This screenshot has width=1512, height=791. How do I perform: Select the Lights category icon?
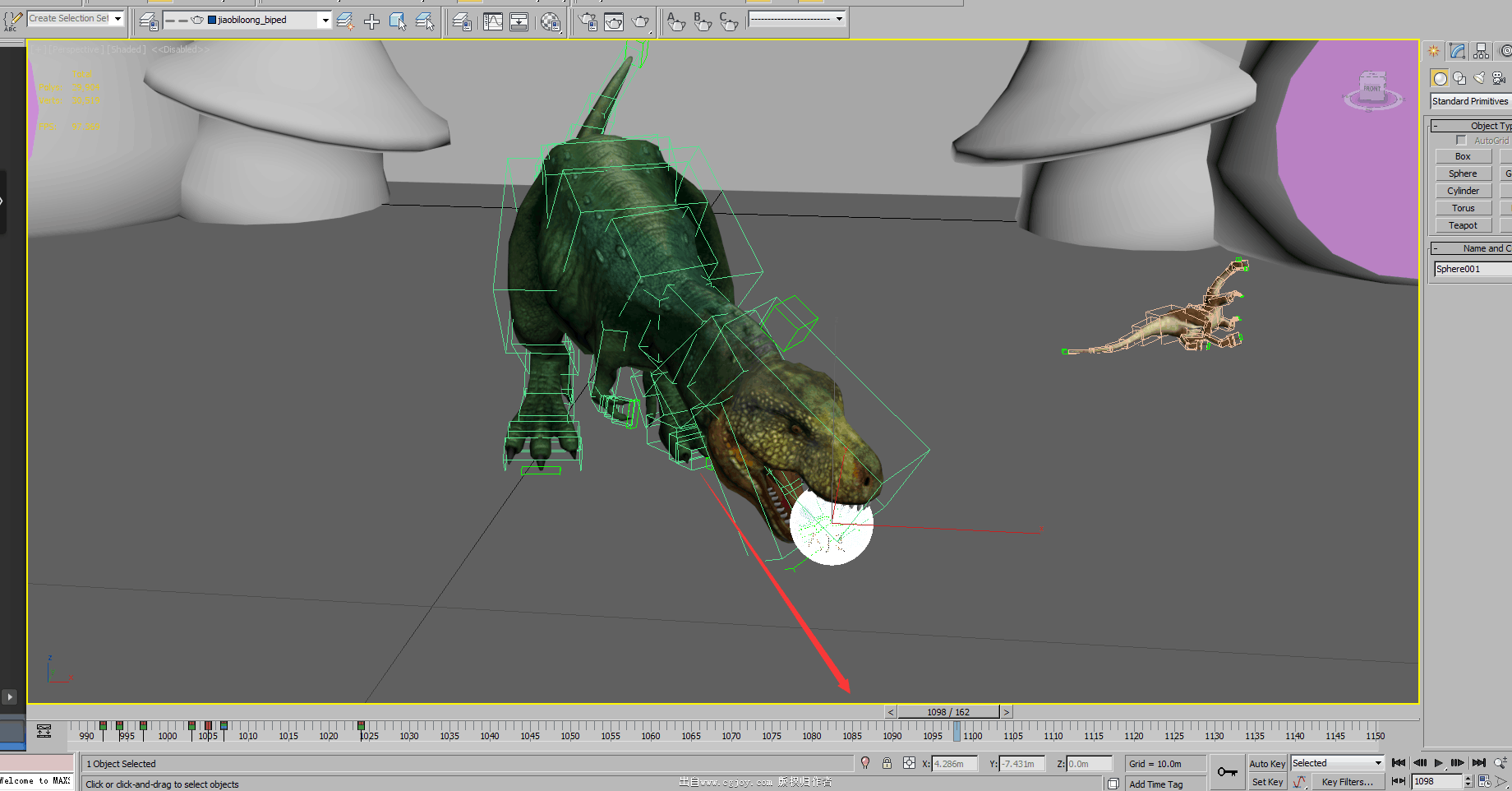(1479, 78)
